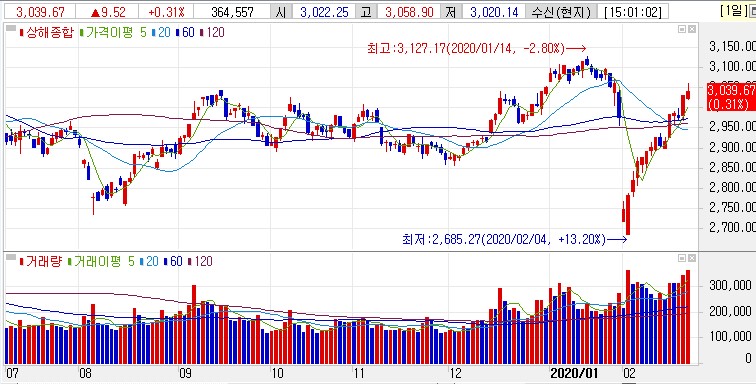The image size is (756, 384).
Task: Click the +0.31% change rate field
Action: click(165, 12)
